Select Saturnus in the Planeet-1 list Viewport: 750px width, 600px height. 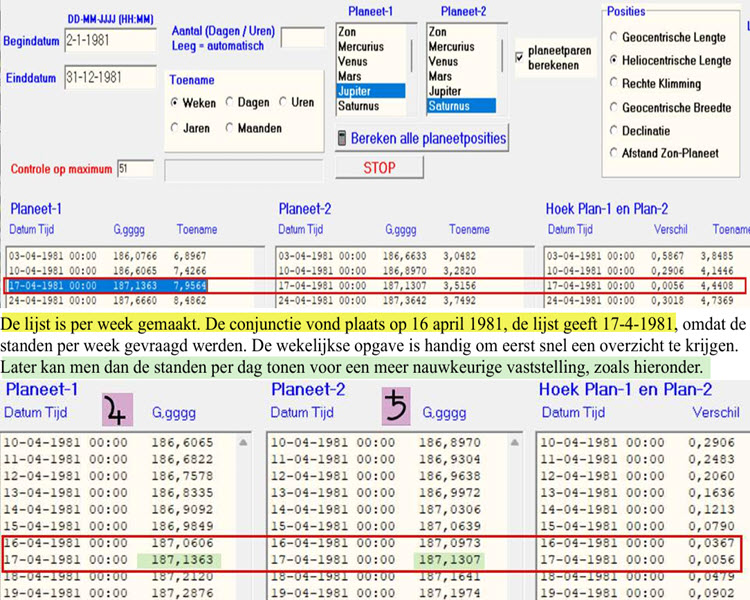coord(371,106)
